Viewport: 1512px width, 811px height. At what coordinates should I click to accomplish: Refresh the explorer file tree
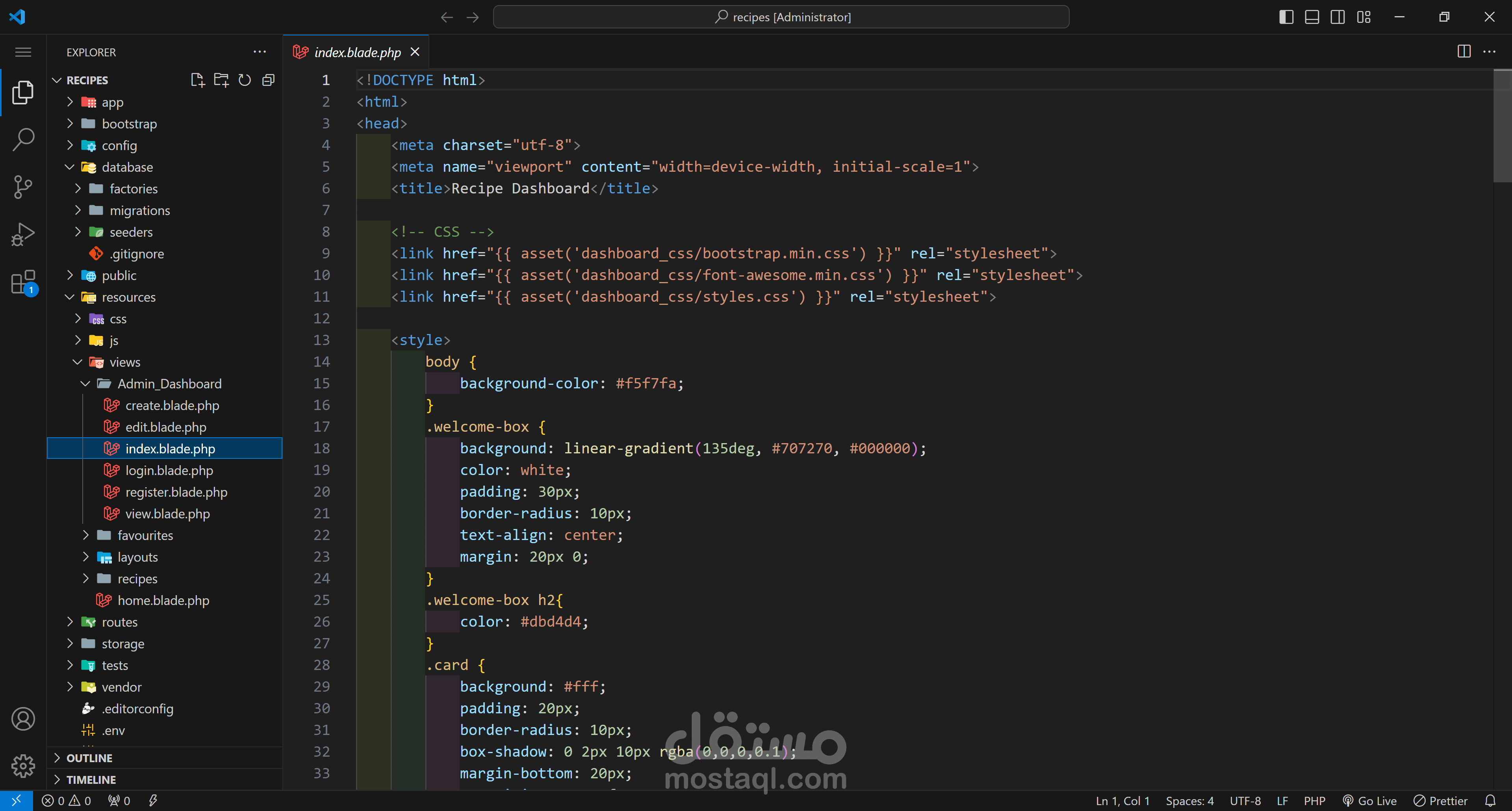(x=245, y=80)
